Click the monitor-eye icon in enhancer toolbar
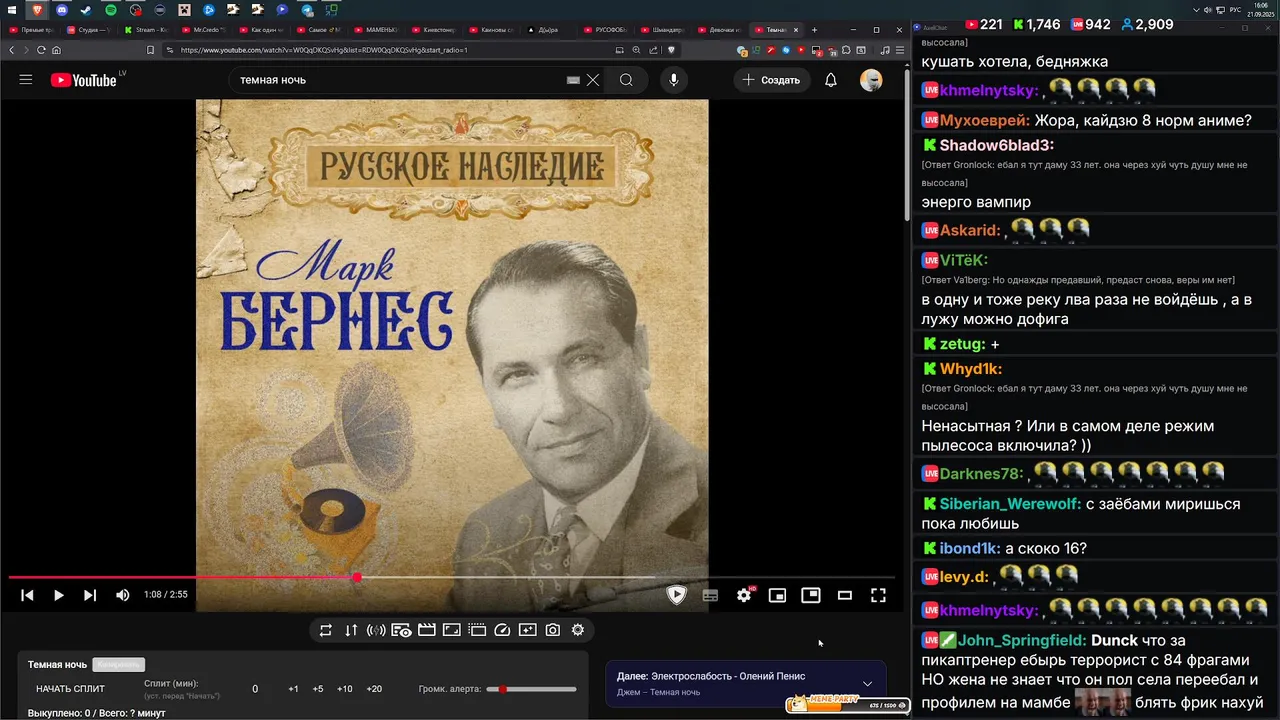Screen dimensions: 1280x720 point(401,630)
